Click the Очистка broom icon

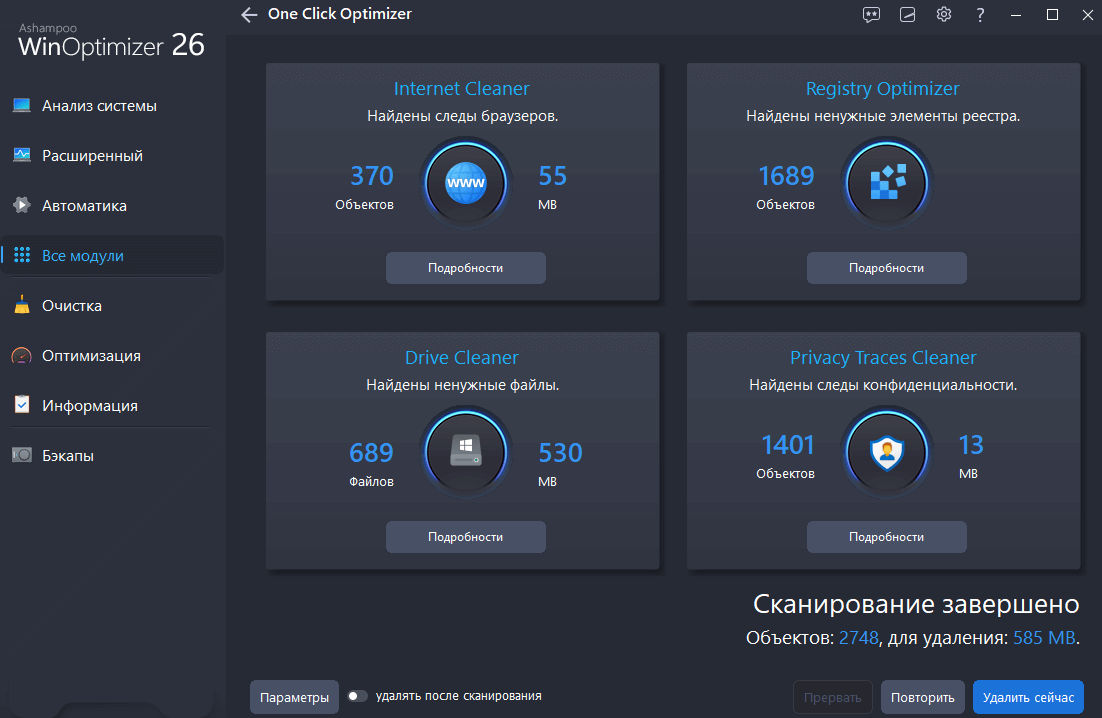point(22,305)
